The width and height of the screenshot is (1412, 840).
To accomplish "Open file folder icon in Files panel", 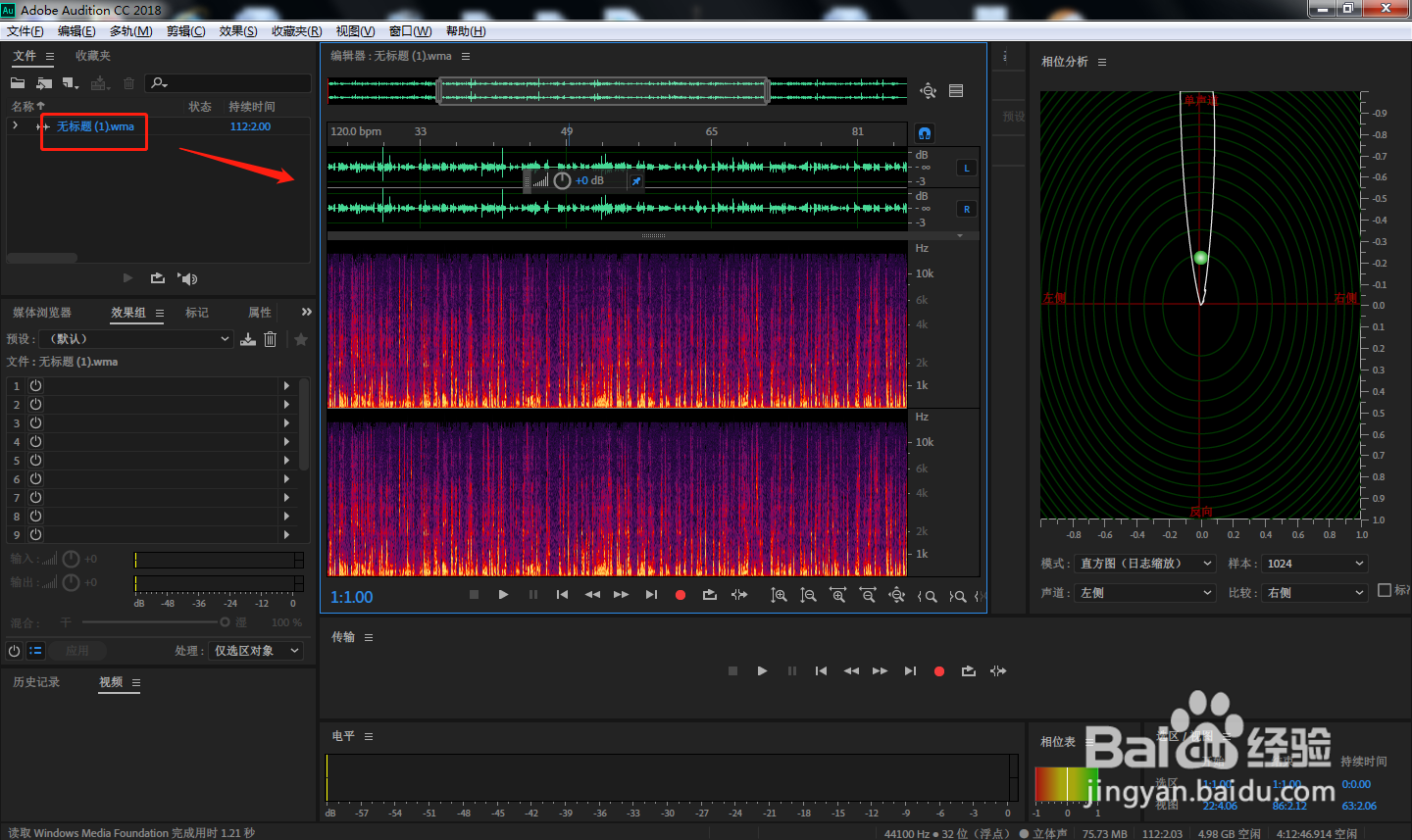I will pyautogui.click(x=18, y=83).
